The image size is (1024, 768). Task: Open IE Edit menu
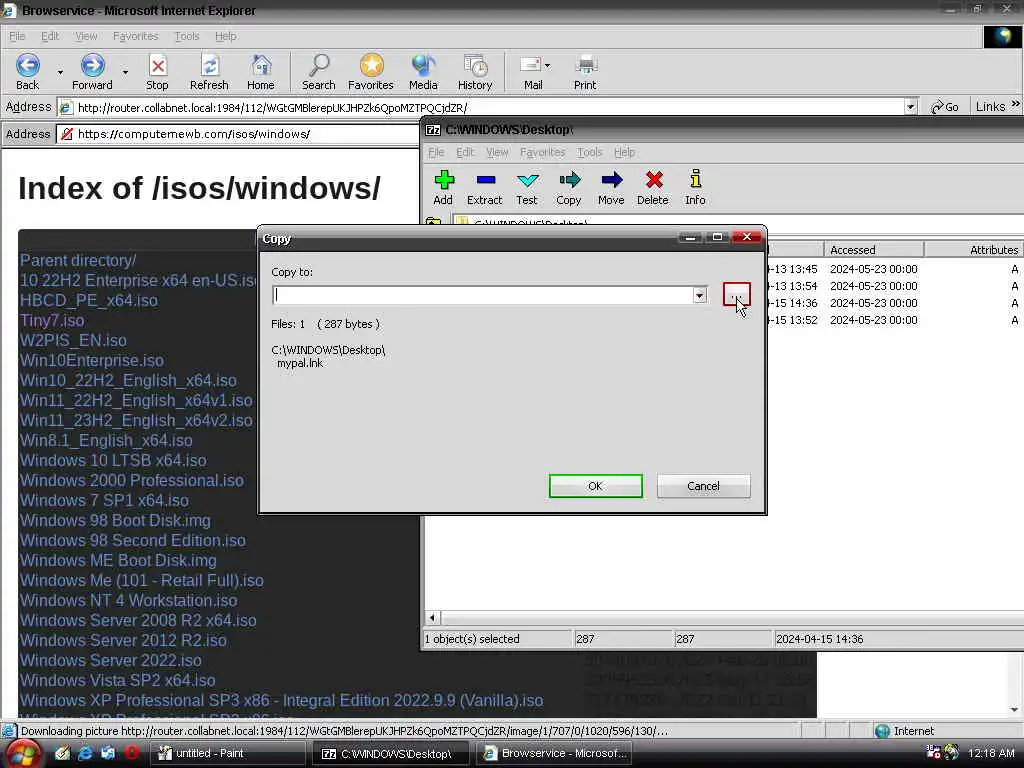tap(50, 36)
